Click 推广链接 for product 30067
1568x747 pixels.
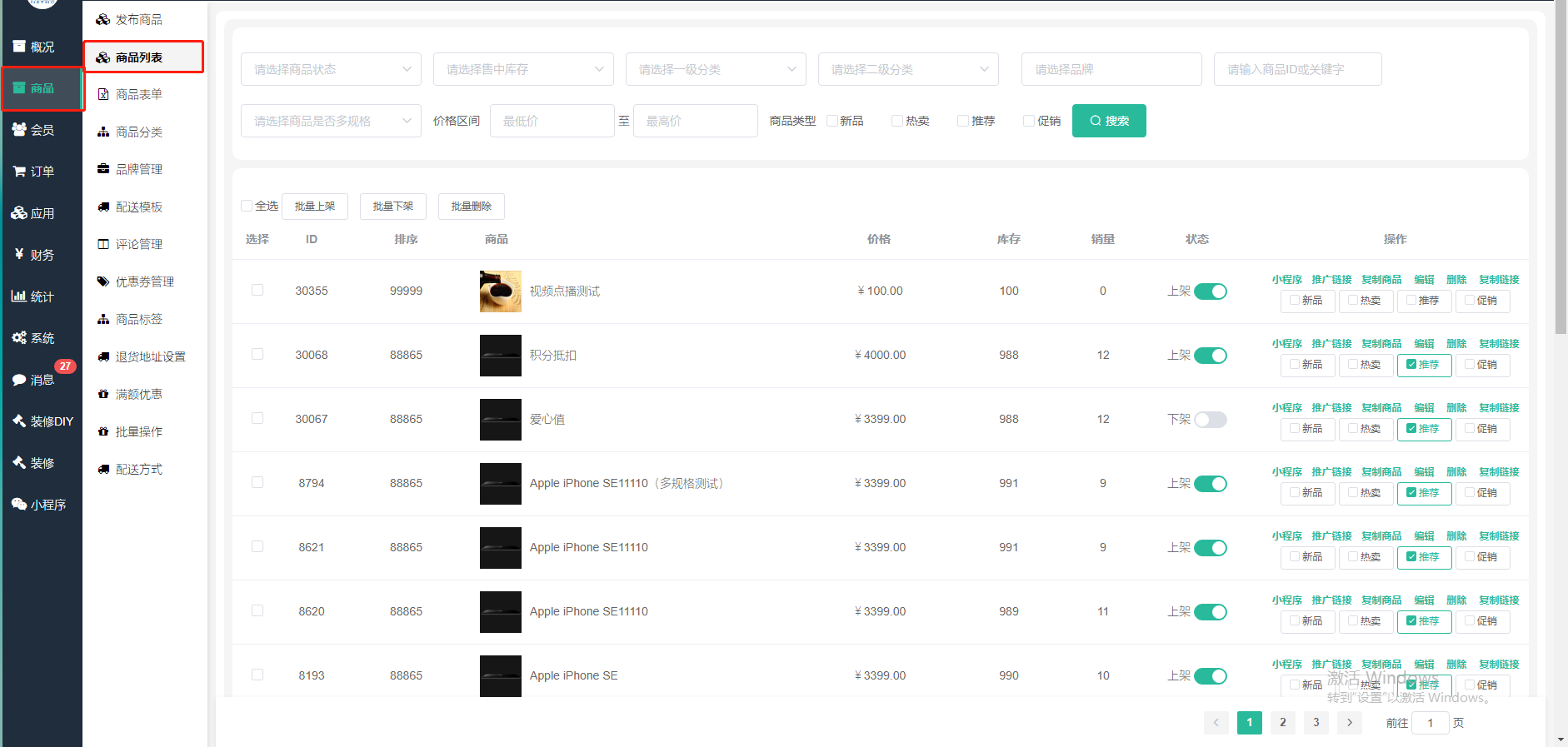(1331, 408)
